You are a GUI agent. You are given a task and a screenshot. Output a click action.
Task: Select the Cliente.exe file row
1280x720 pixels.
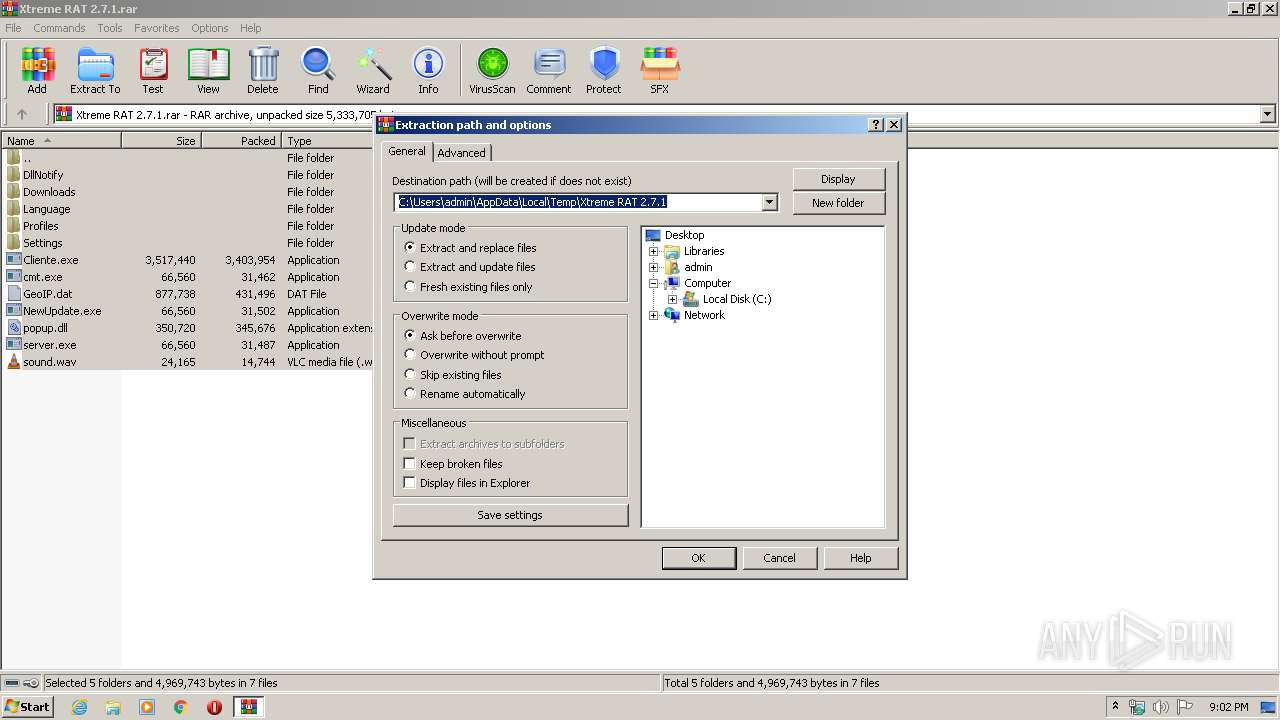point(188,260)
